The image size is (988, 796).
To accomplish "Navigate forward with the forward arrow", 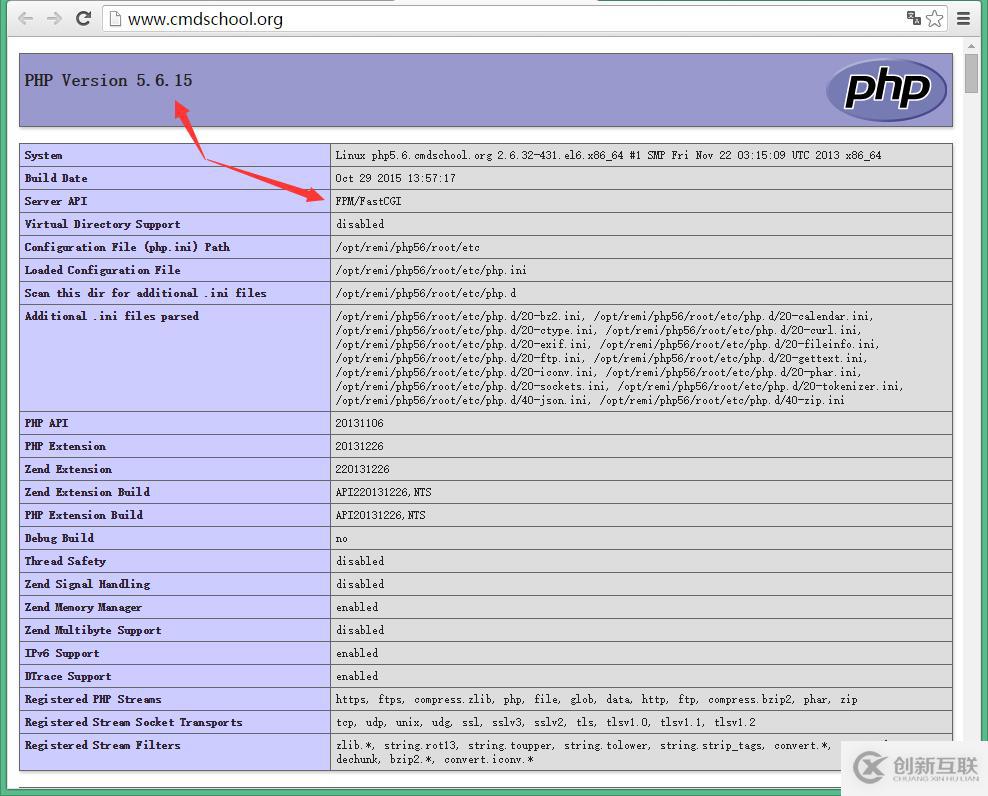I will click(x=53, y=18).
